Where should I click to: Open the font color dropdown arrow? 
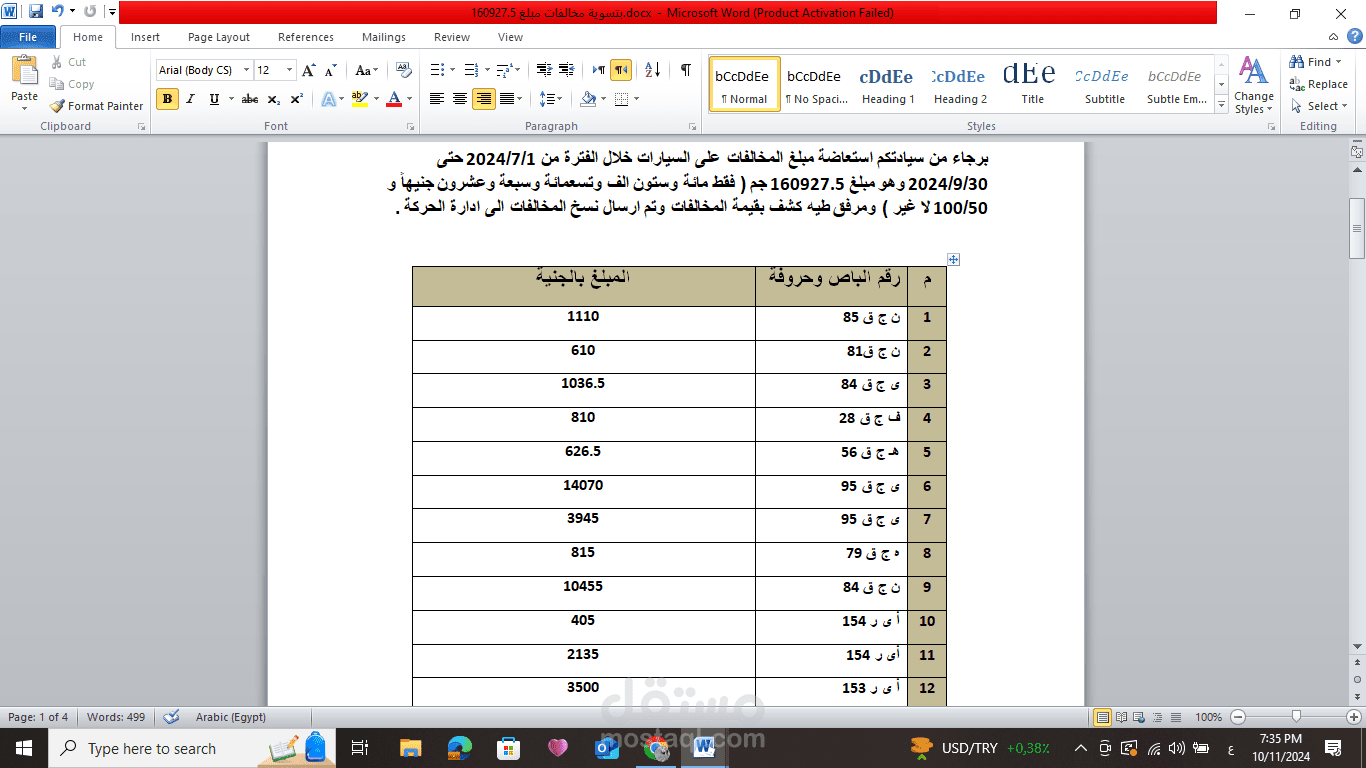coord(411,99)
